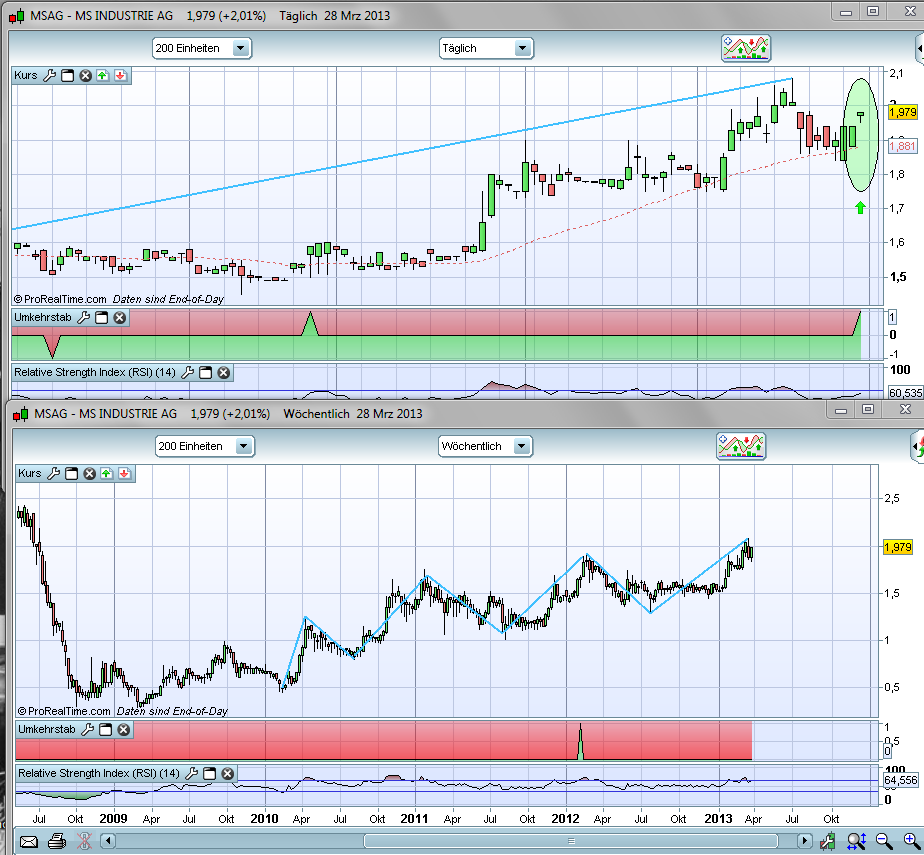Open indicators icon in the weekly chart toolbar
This screenshot has height=855, width=924.
pyautogui.click(x=741, y=446)
